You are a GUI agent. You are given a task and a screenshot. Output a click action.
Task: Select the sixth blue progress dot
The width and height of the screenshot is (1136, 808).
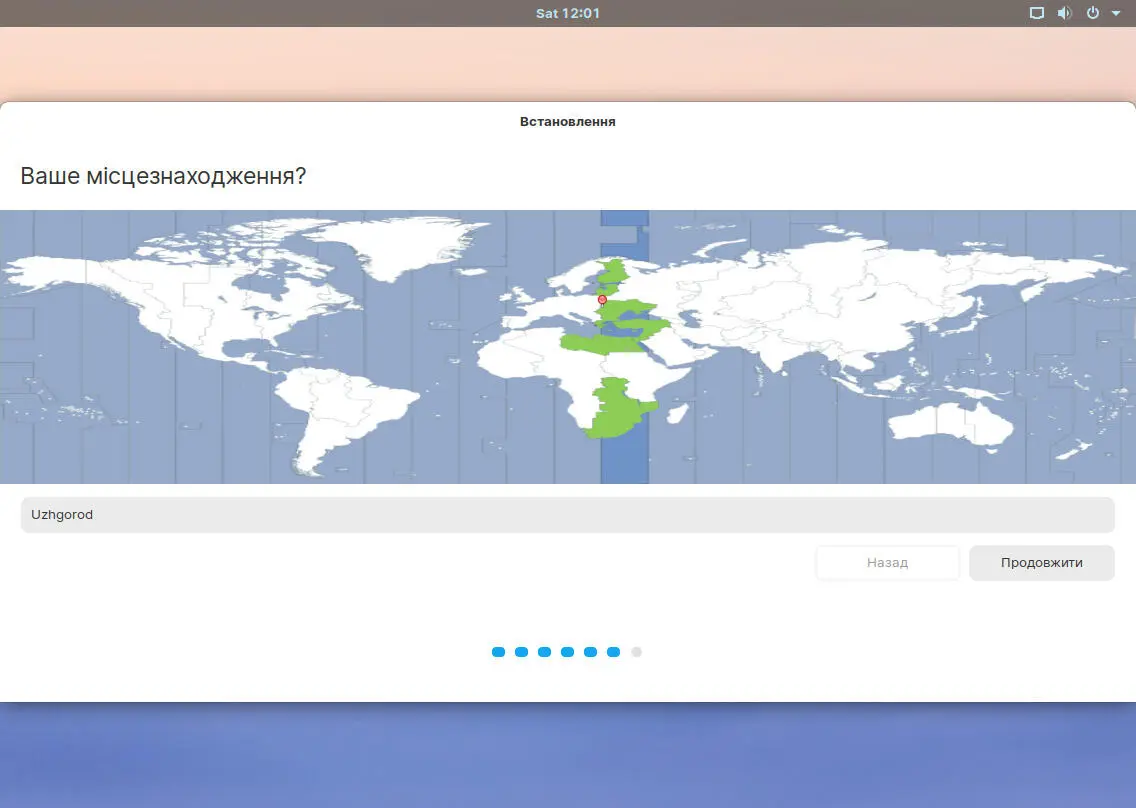(x=614, y=651)
